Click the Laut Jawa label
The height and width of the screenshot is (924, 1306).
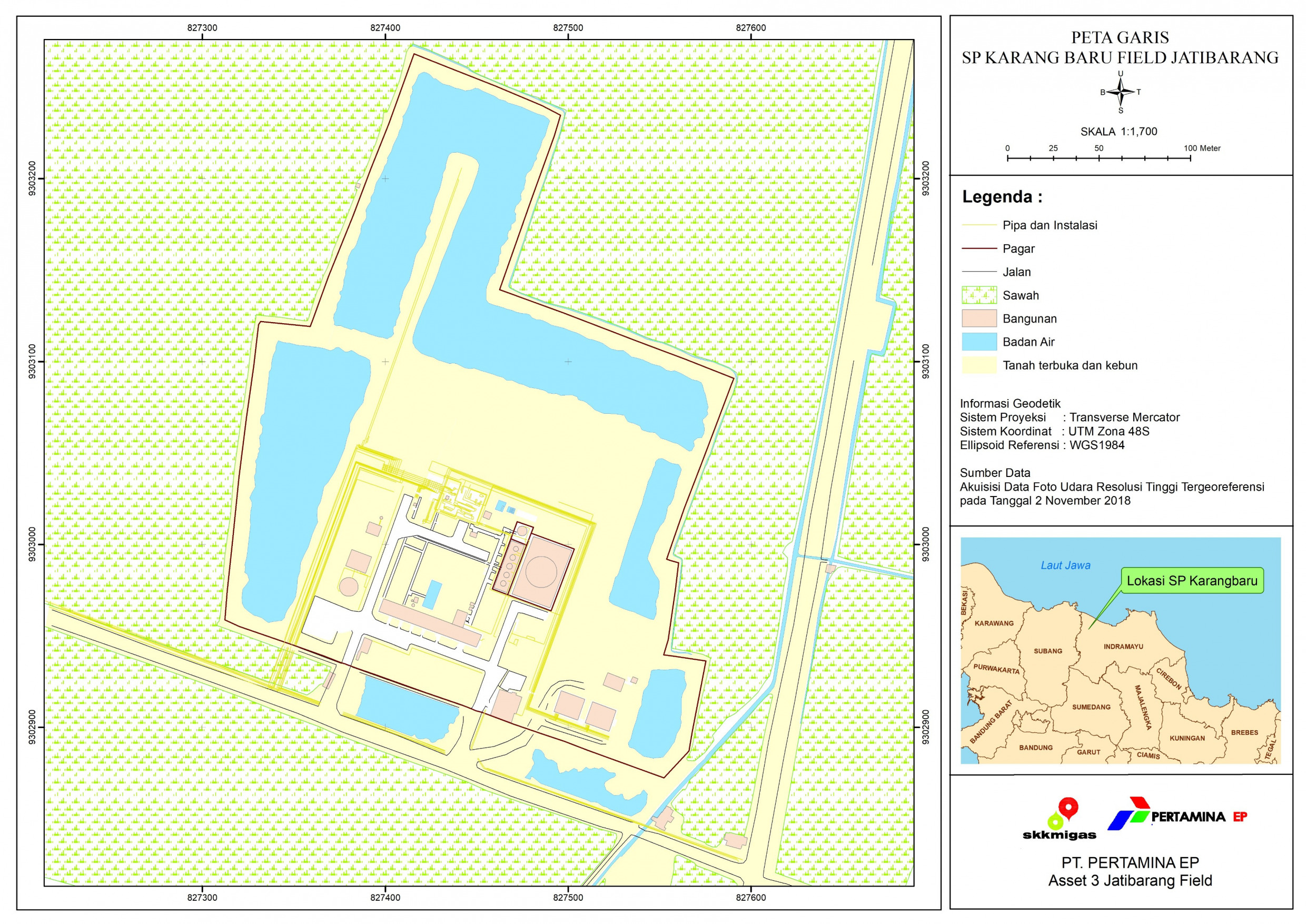point(1065,565)
